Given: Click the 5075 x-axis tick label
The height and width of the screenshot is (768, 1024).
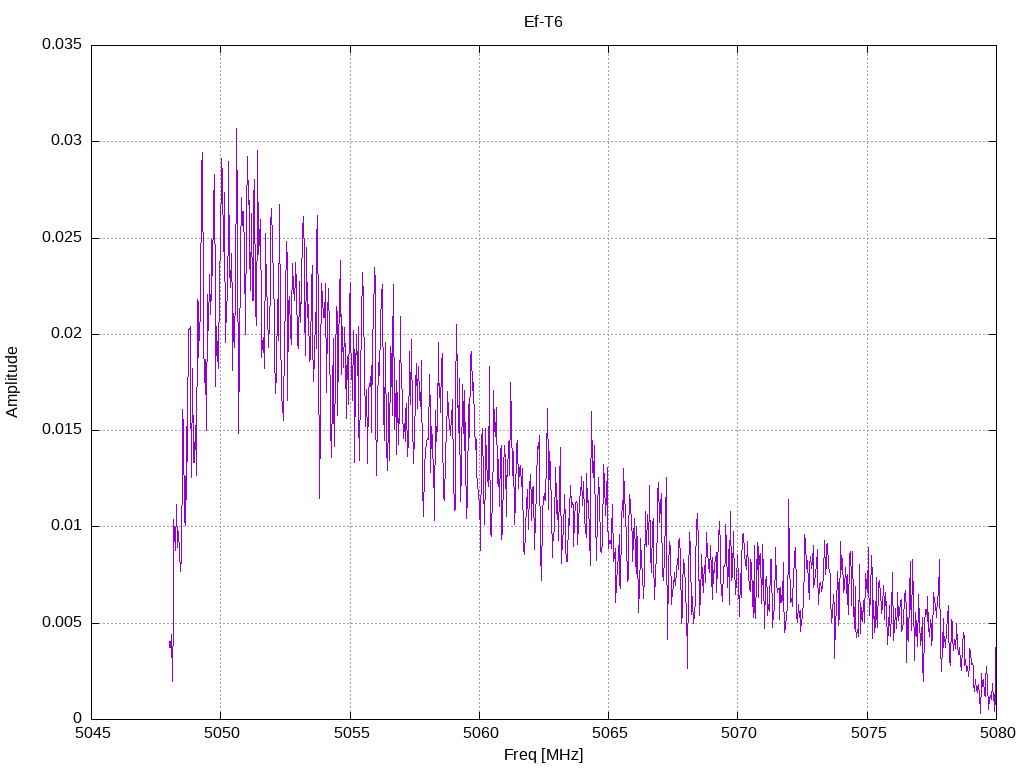Looking at the screenshot, I should coord(869,733).
